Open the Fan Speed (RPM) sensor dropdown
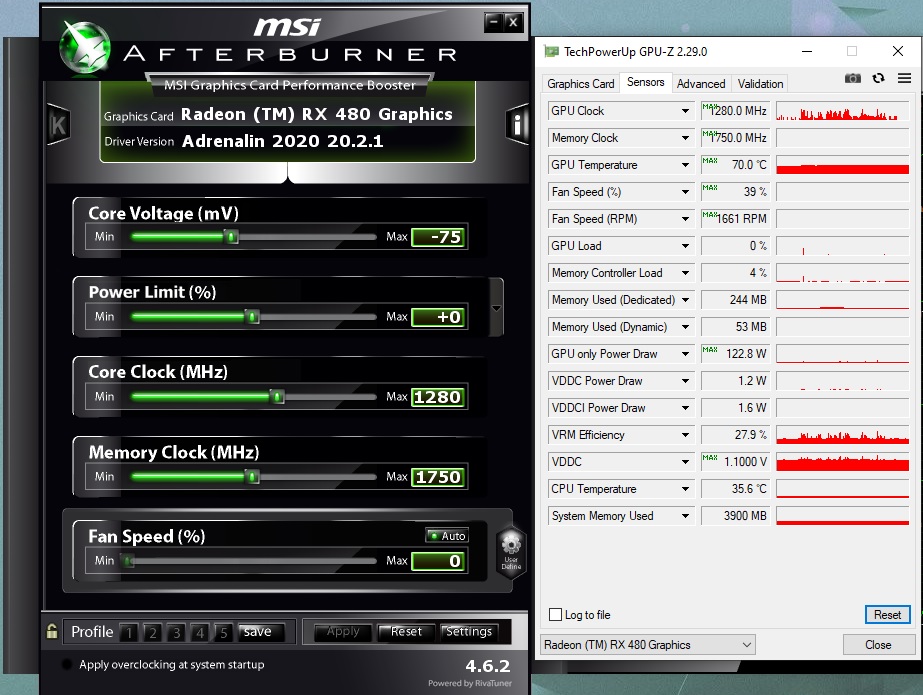The image size is (923, 695). pos(685,219)
